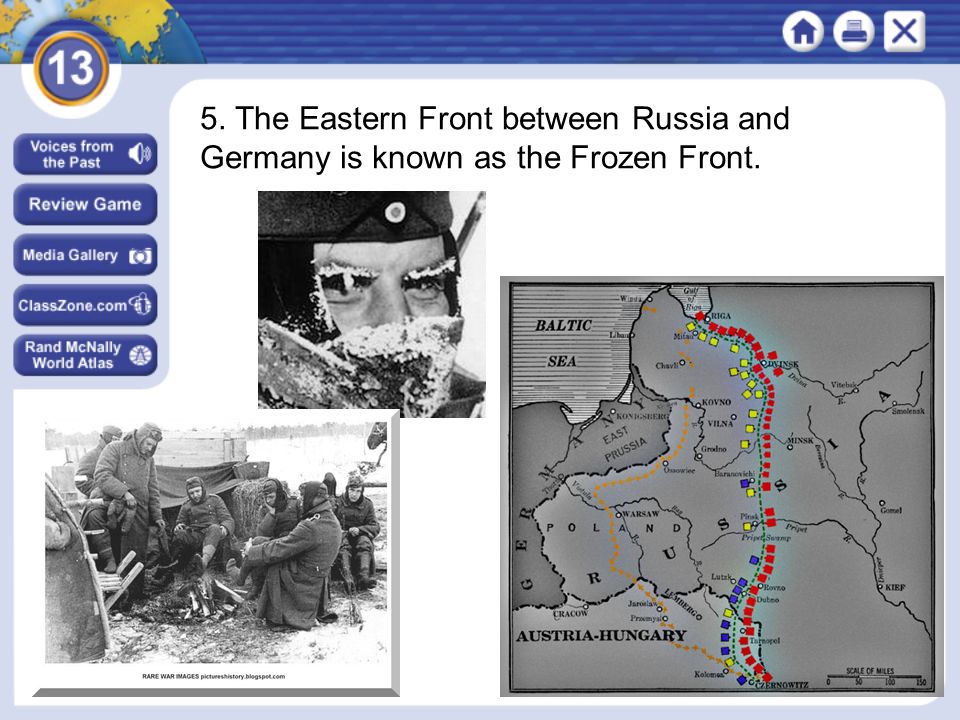Select the soldiers around campfire photo
This screenshot has height=720, width=960.
click(x=216, y=542)
